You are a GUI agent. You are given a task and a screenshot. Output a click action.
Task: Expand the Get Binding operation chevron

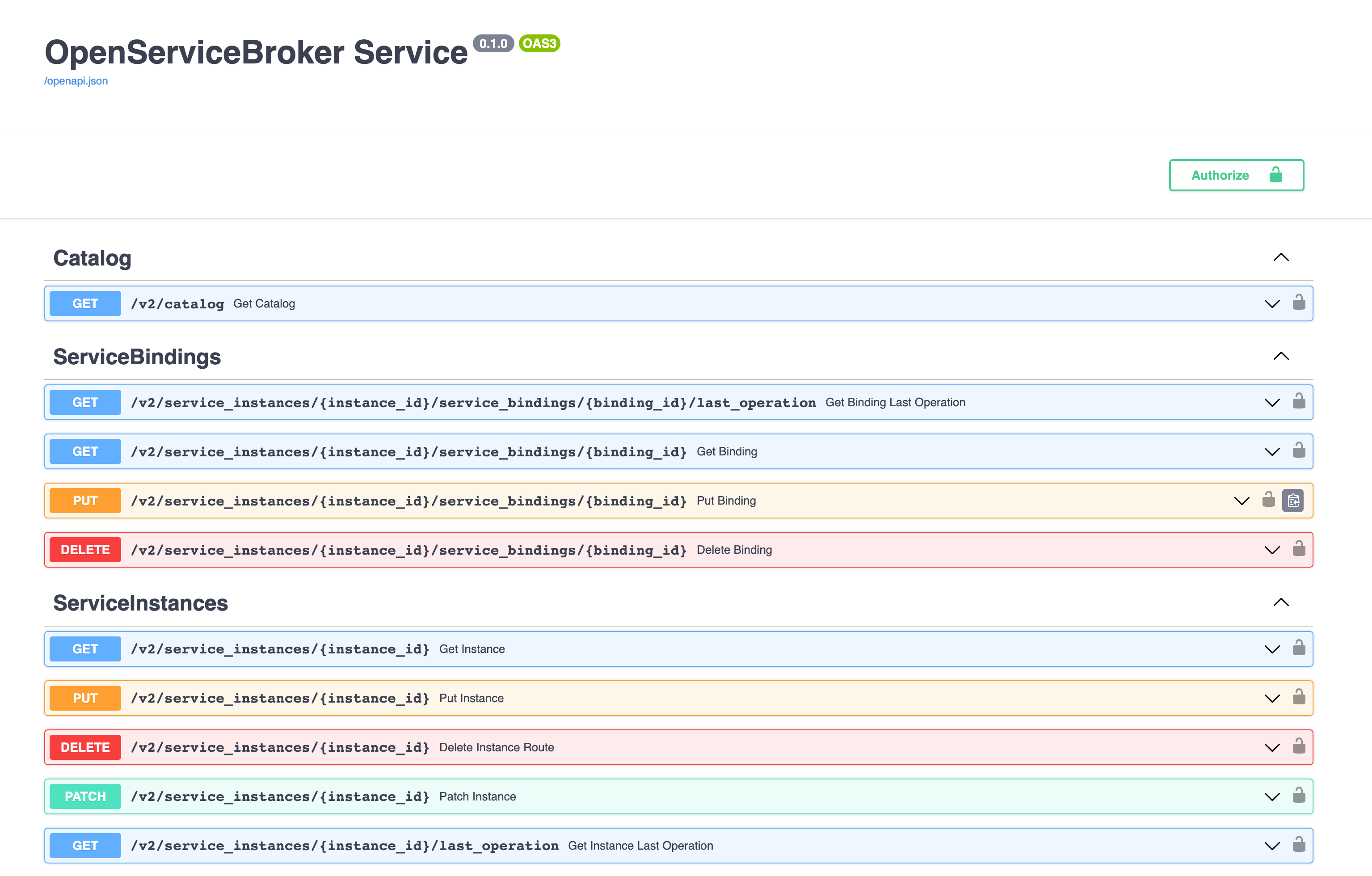pos(1272,452)
